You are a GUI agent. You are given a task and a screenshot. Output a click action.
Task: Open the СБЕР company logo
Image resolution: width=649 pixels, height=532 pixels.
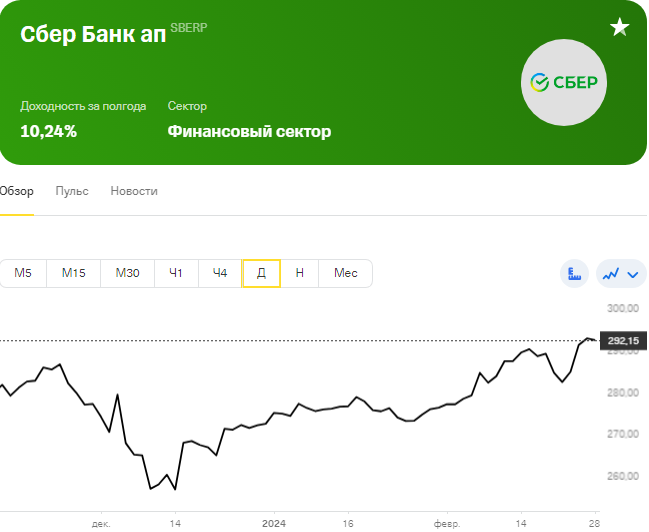coord(564,82)
